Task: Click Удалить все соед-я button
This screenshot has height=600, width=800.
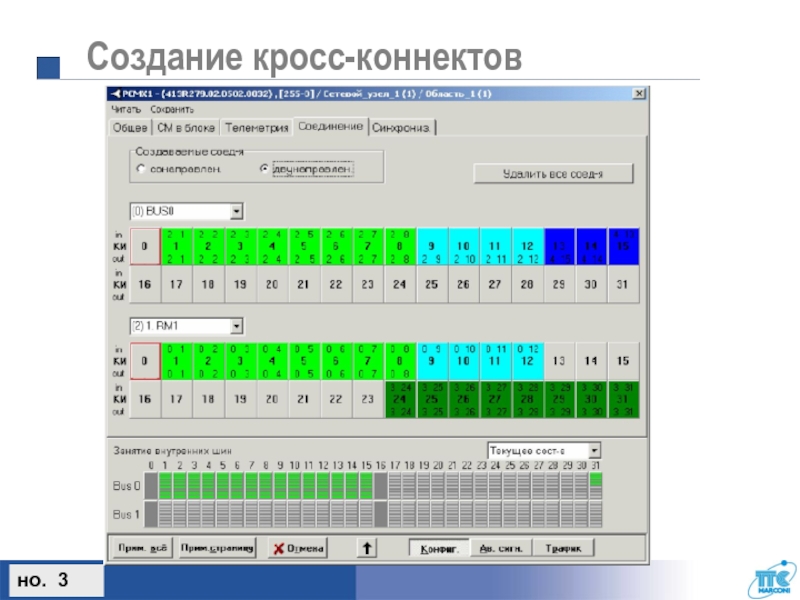Action: click(553, 173)
